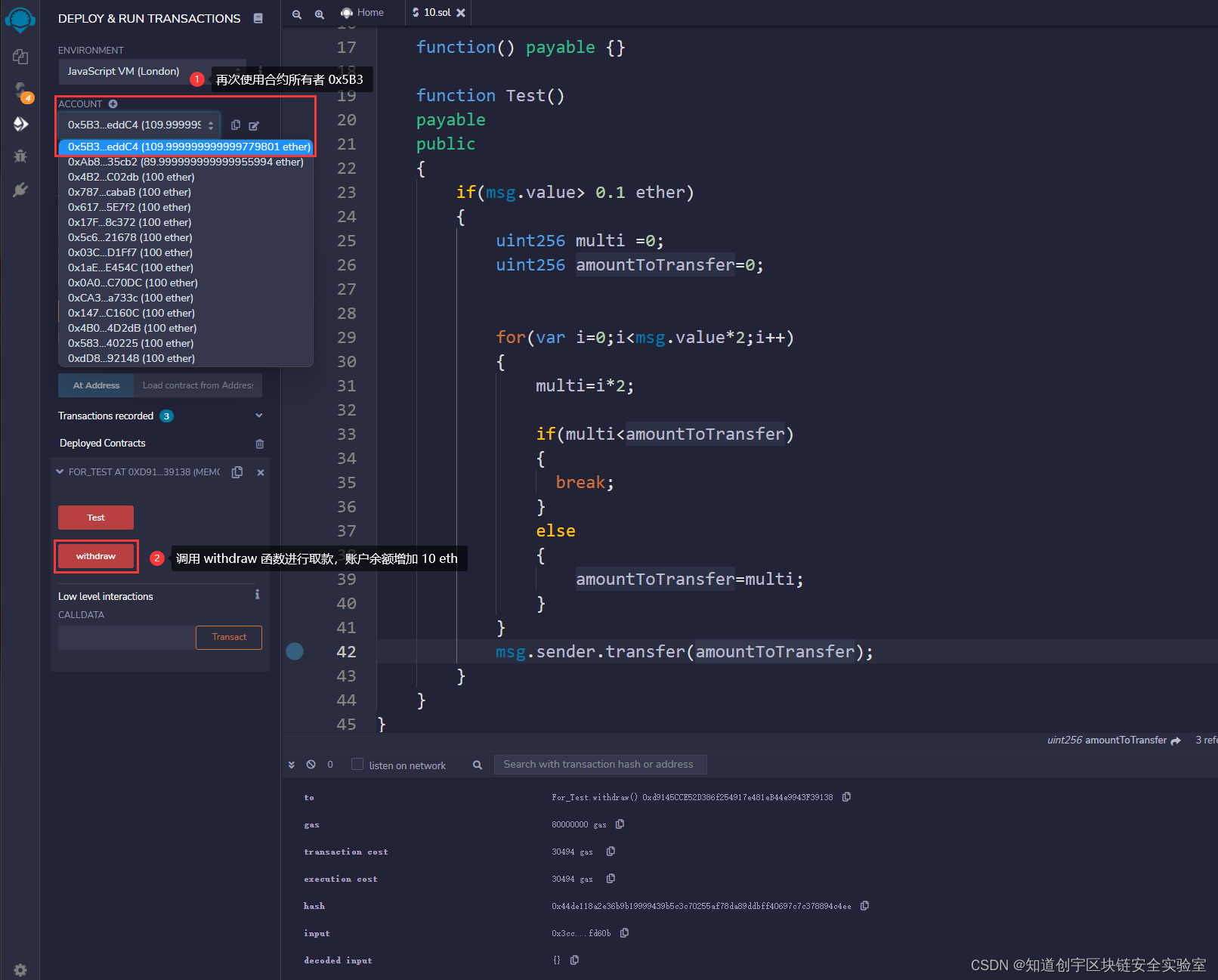The height and width of the screenshot is (980, 1218).
Task: Open the JavaScript VM (London) environment dropdown
Action: point(153,72)
